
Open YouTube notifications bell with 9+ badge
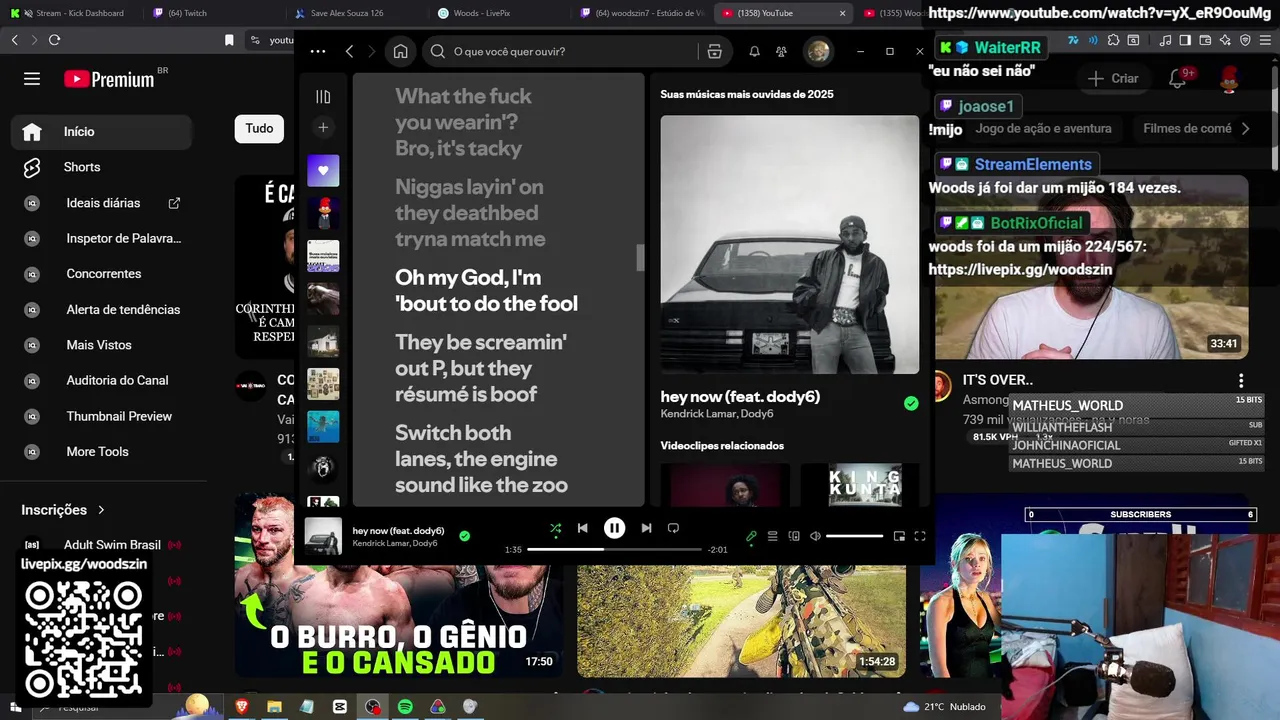[x=1178, y=78]
